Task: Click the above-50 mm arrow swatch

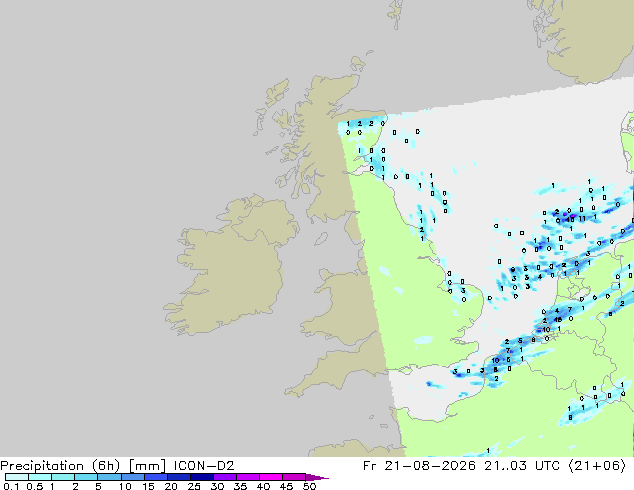Action: pos(317,477)
